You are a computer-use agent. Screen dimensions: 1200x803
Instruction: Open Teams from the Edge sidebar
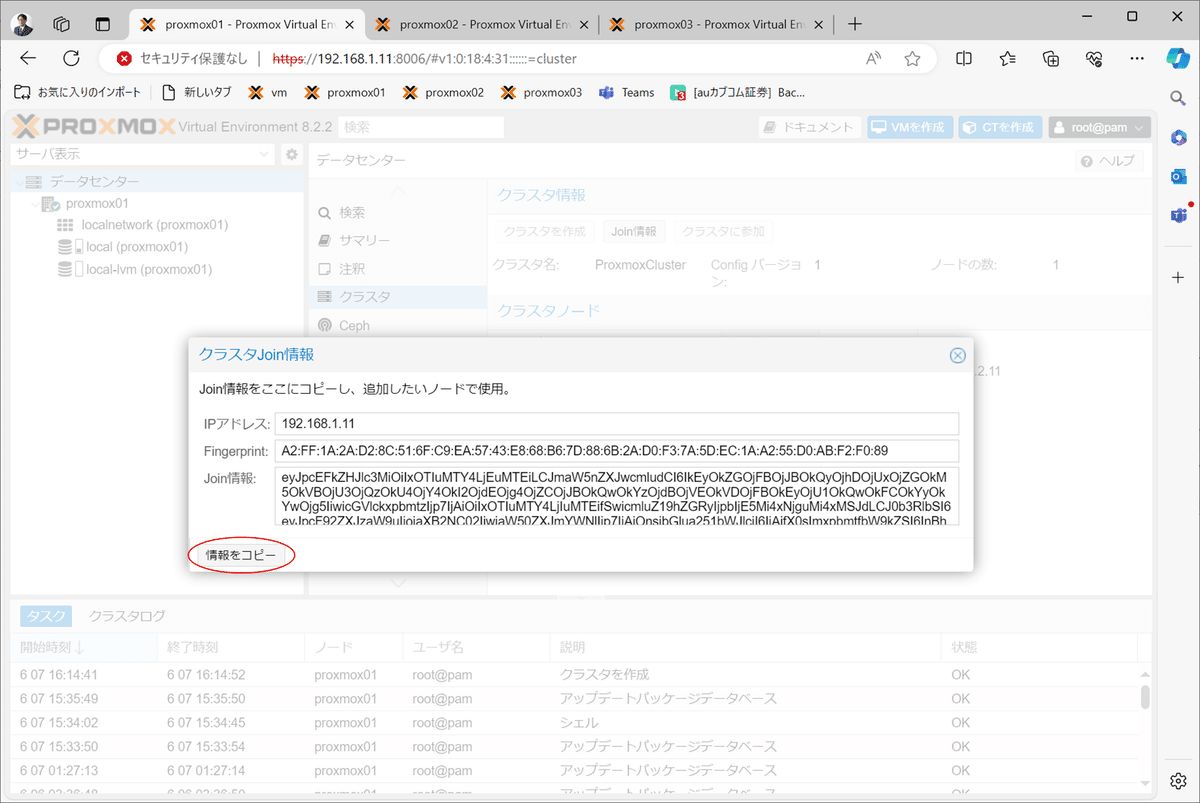coord(1178,215)
